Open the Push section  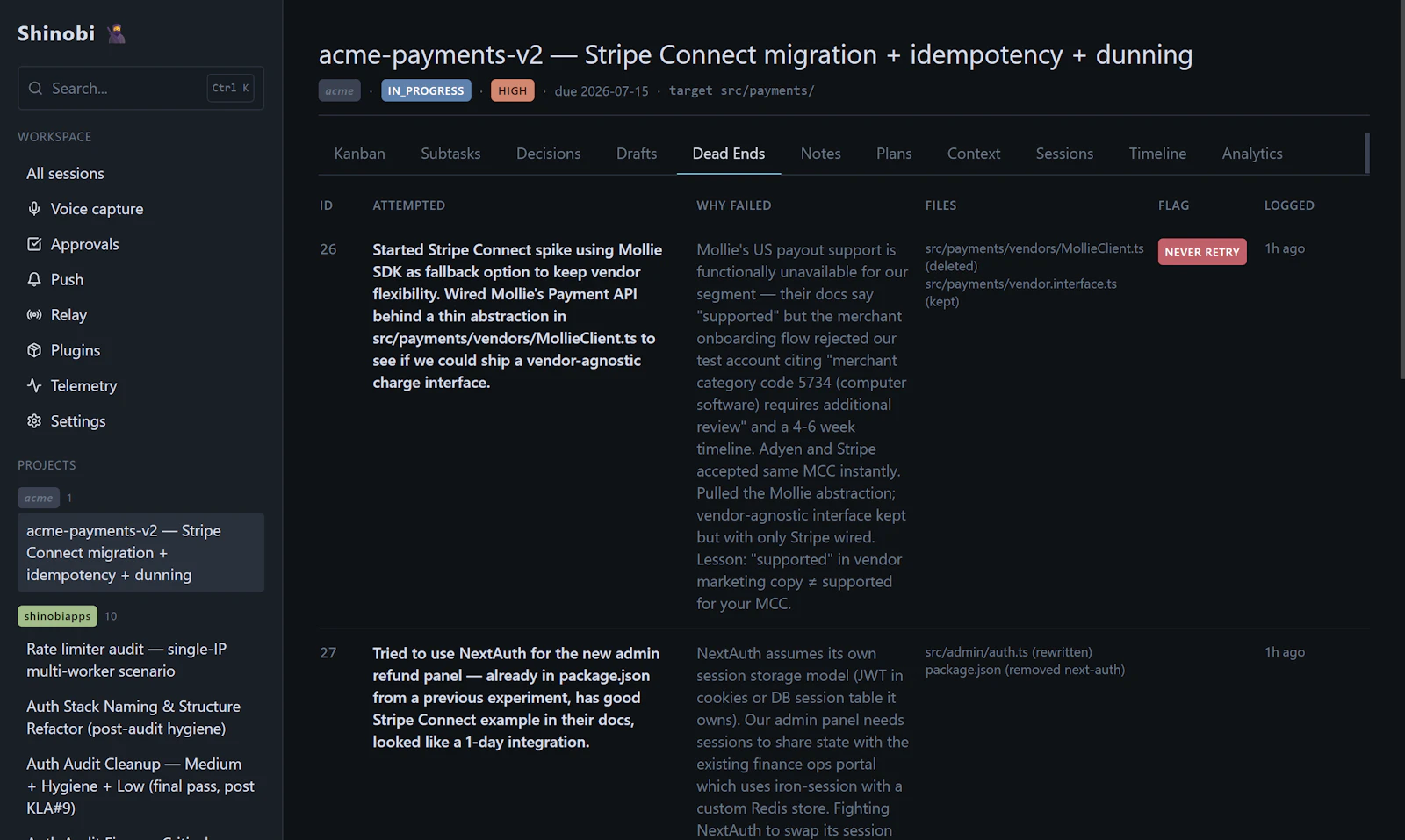pos(140,279)
